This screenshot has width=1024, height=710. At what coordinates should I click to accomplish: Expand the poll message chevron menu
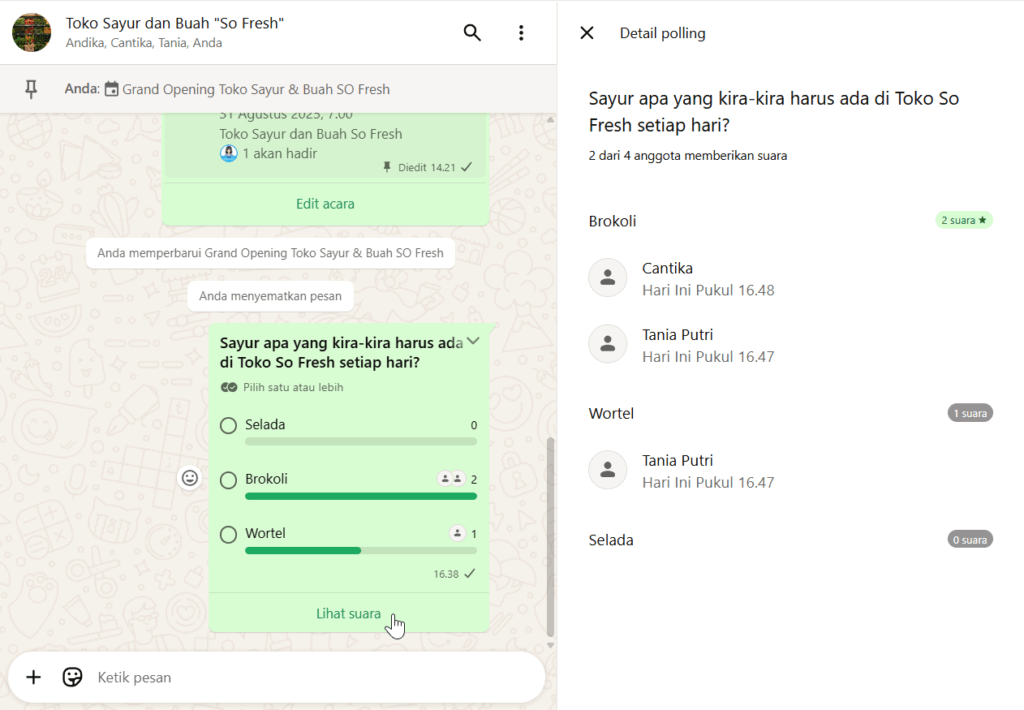pyautogui.click(x=474, y=341)
